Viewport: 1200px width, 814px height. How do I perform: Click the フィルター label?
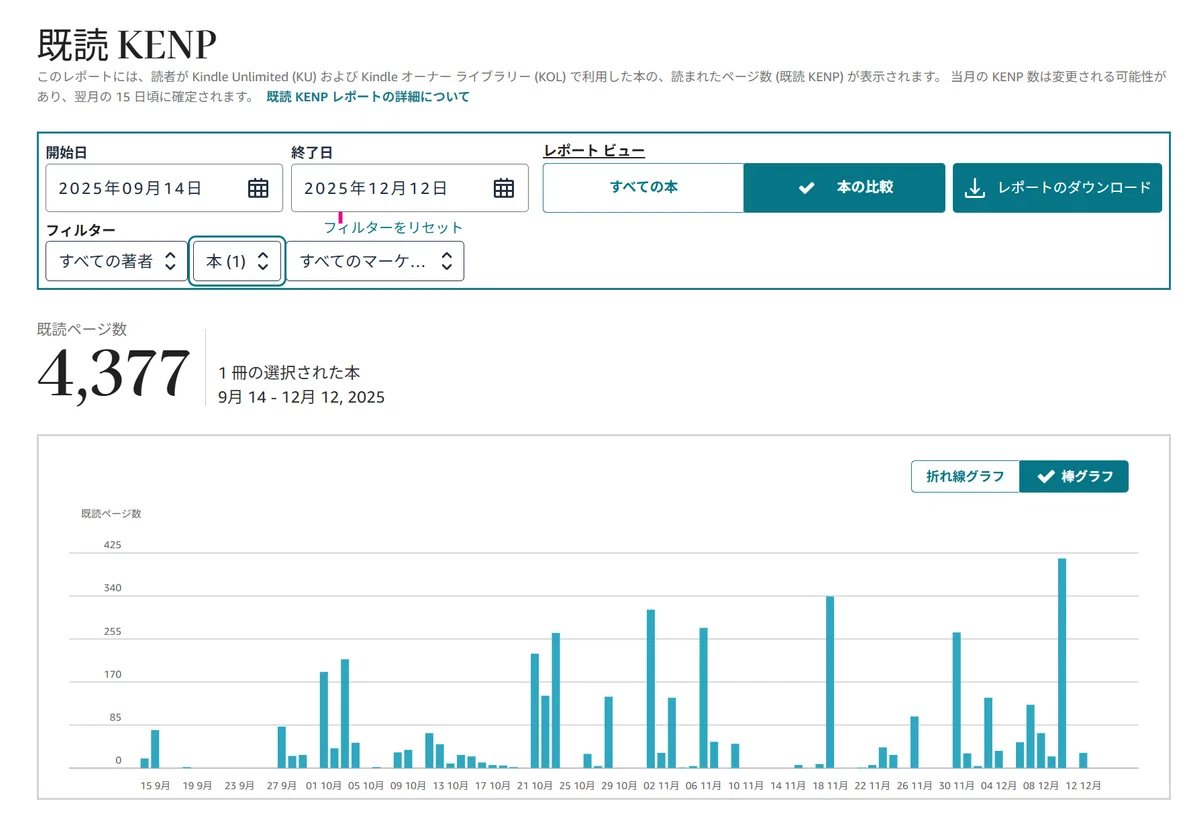[81, 231]
